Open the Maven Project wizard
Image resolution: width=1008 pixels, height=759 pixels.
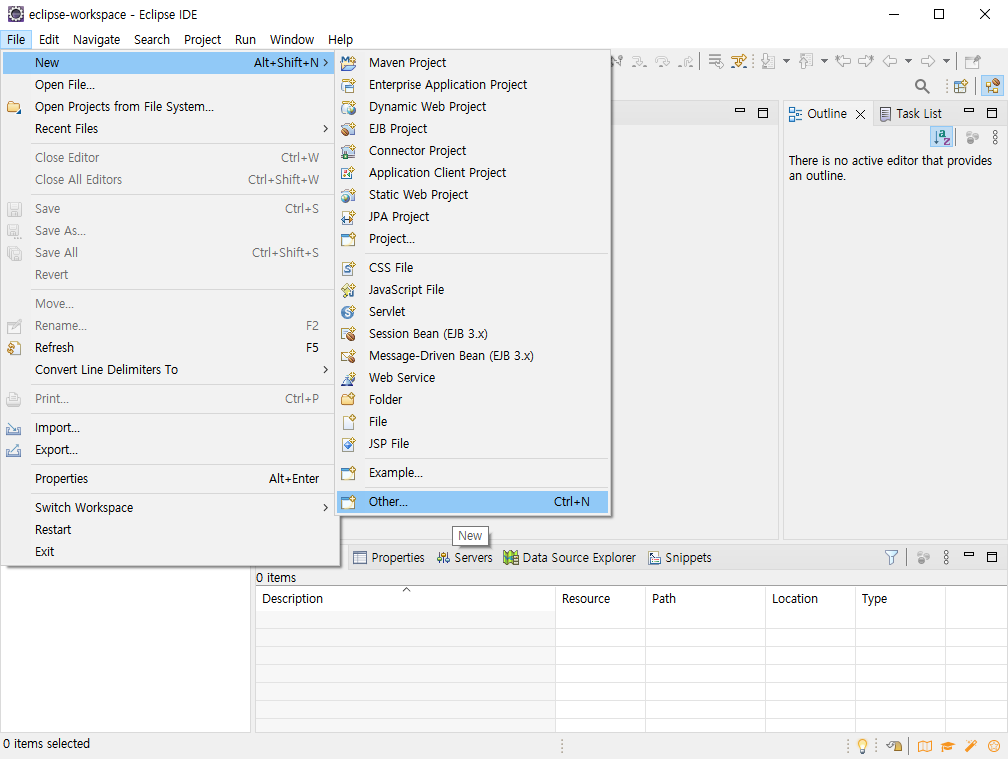click(x=472, y=62)
